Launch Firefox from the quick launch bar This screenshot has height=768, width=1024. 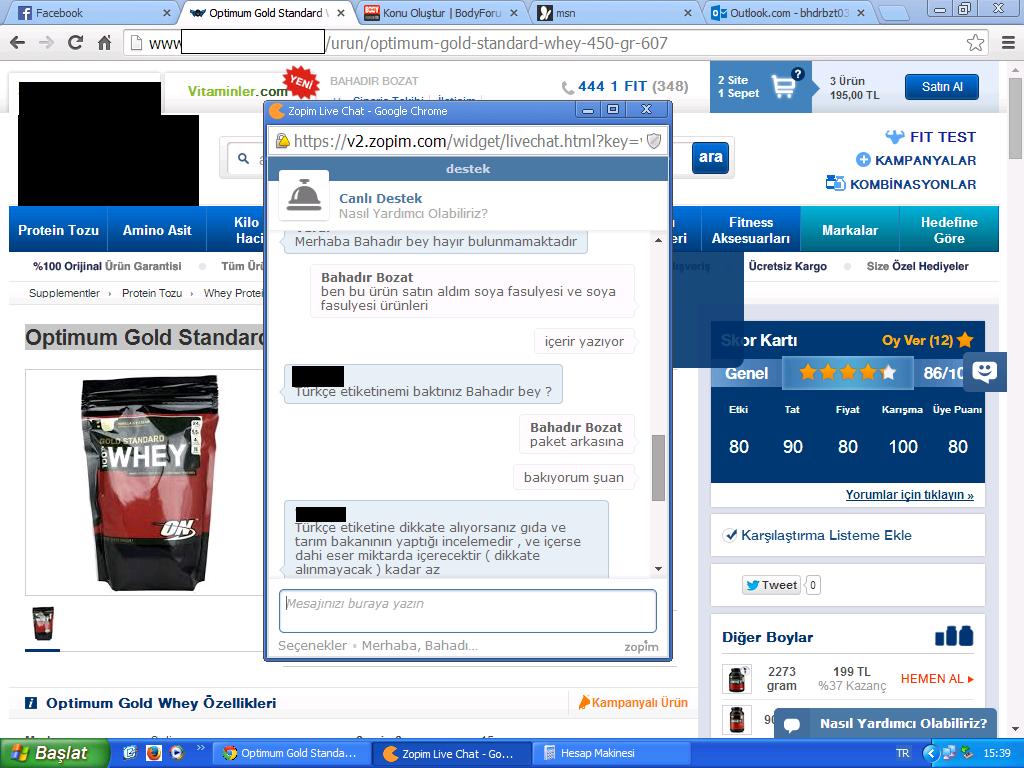click(x=153, y=753)
